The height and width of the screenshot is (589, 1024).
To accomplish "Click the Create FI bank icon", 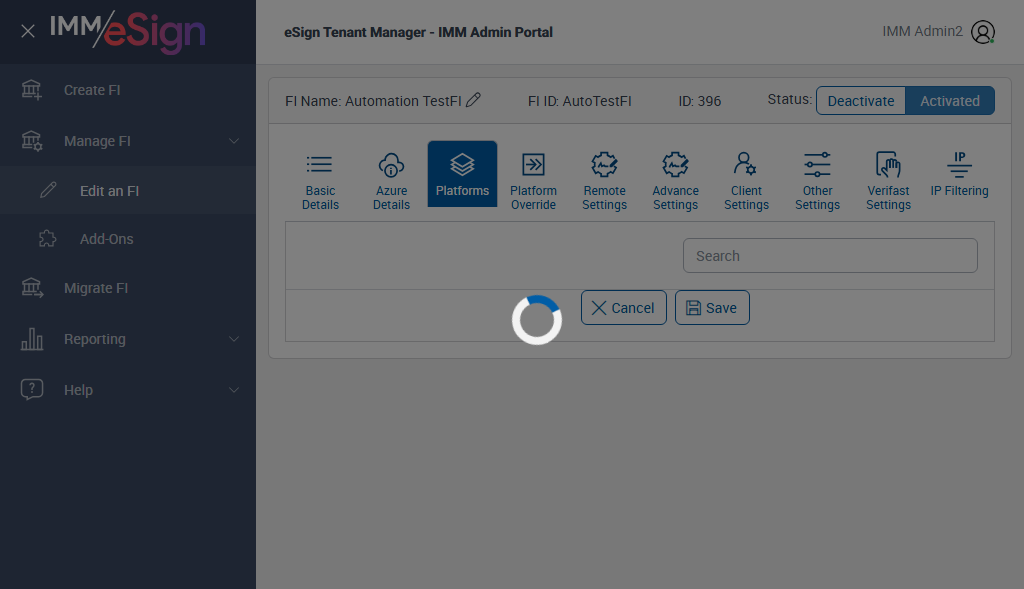I will click(x=31, y=90).
